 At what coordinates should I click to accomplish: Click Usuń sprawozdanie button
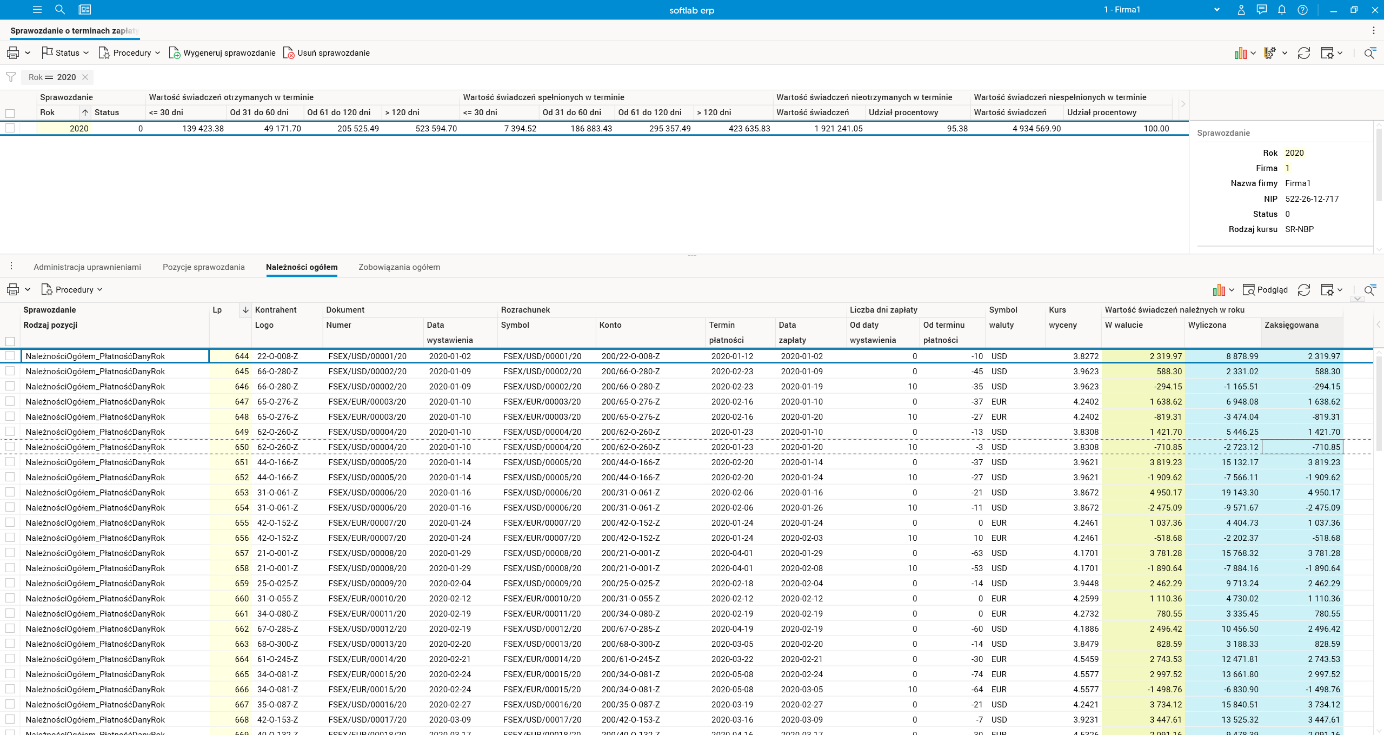coord(326,52)
